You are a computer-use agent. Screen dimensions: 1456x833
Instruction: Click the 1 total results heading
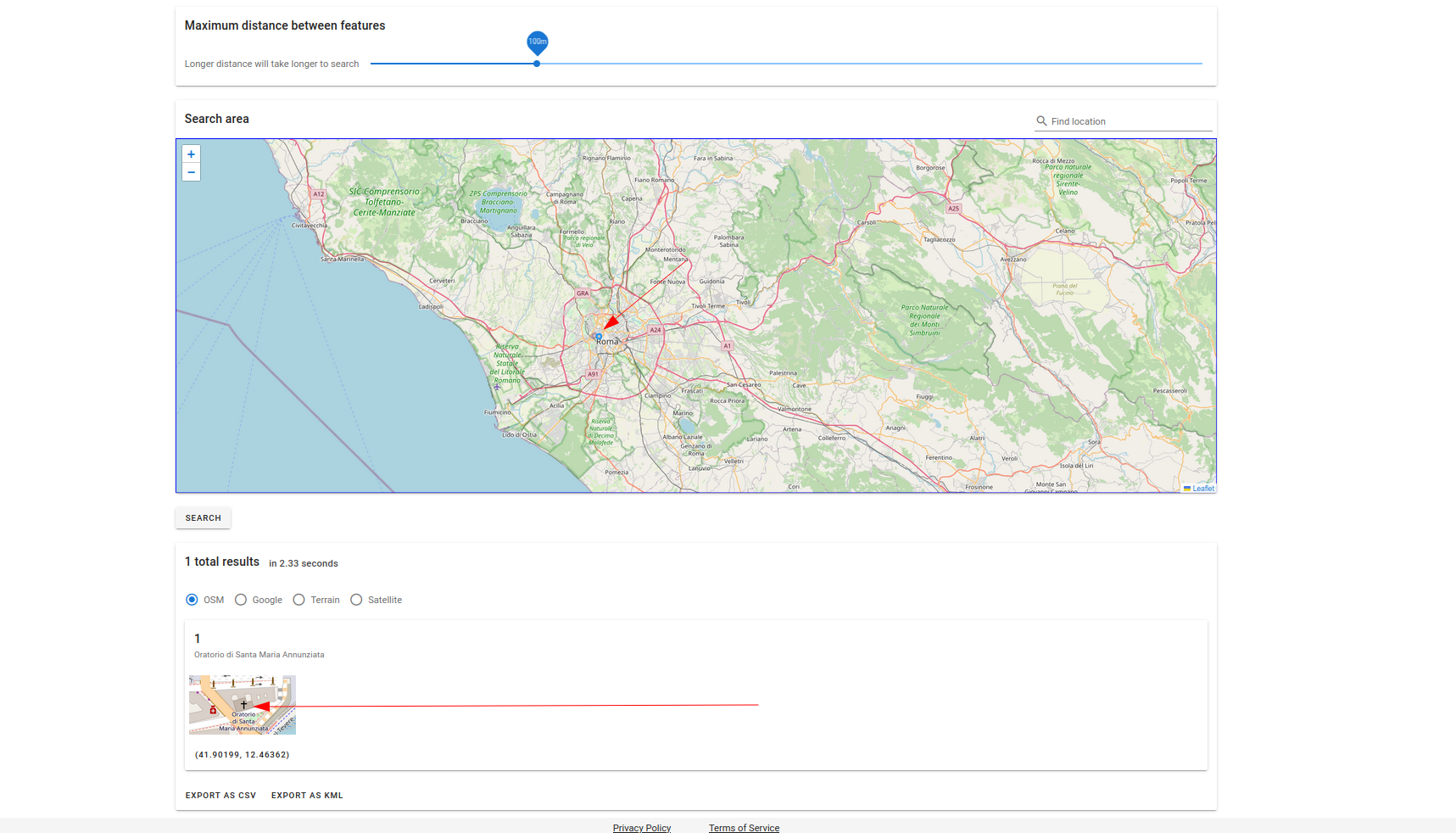coord(222,562)
